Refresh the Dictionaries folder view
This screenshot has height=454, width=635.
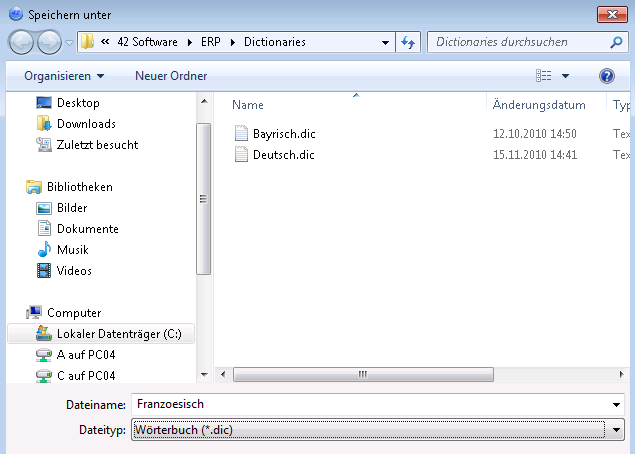tap(408, 42)
